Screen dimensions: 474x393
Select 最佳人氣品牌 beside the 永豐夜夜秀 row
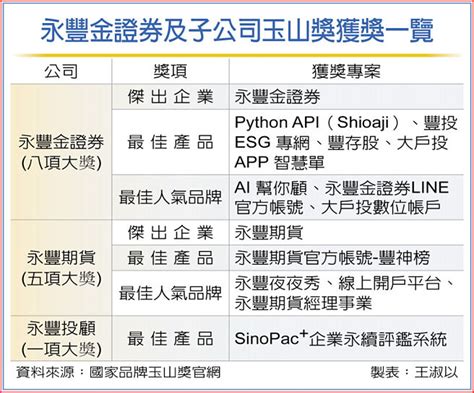click(x=170, y=293)
